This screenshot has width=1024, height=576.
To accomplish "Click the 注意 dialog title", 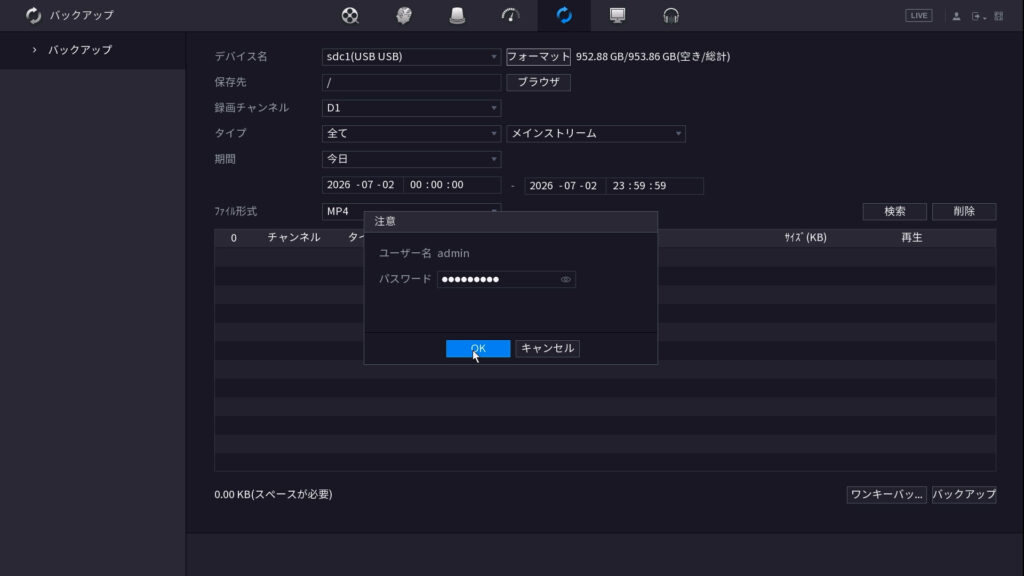I will (385, 221).
